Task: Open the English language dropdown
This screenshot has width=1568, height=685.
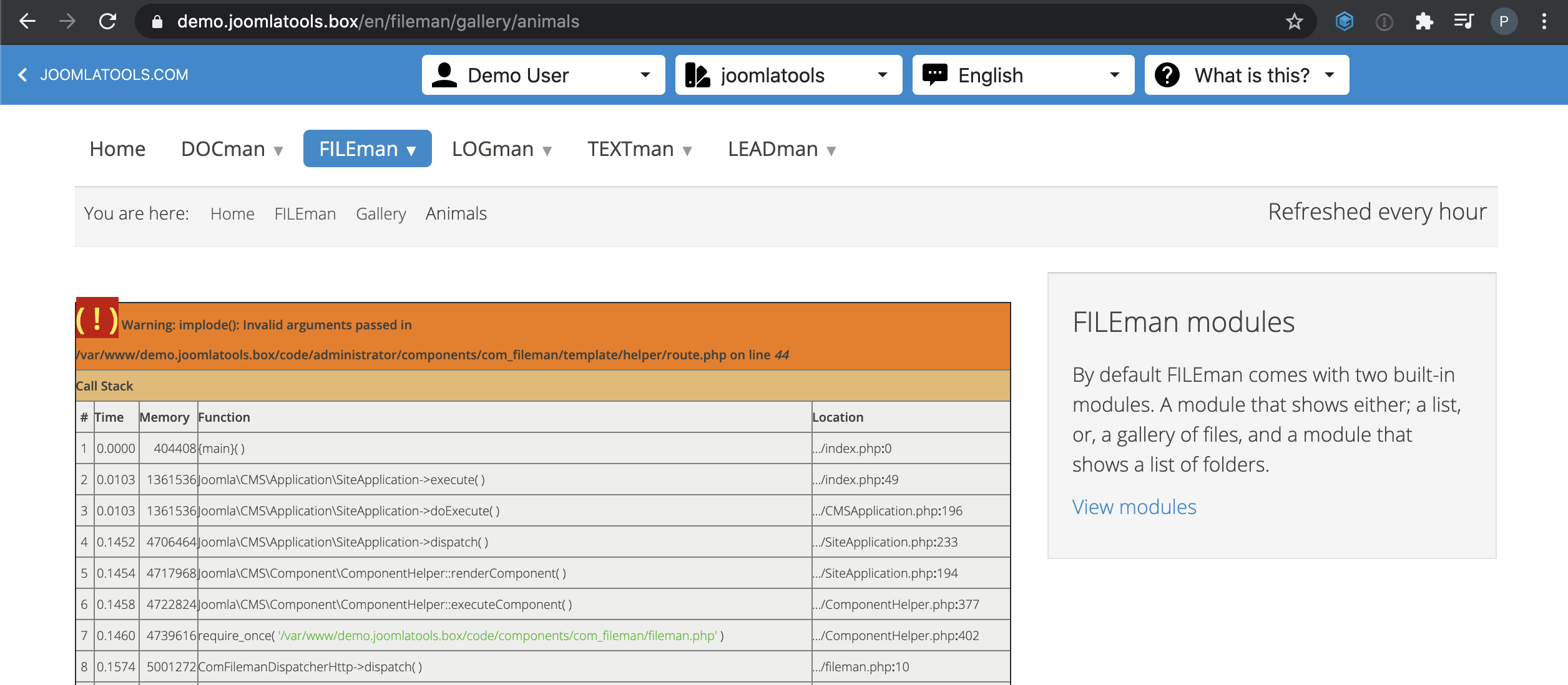Action: 1115,75
